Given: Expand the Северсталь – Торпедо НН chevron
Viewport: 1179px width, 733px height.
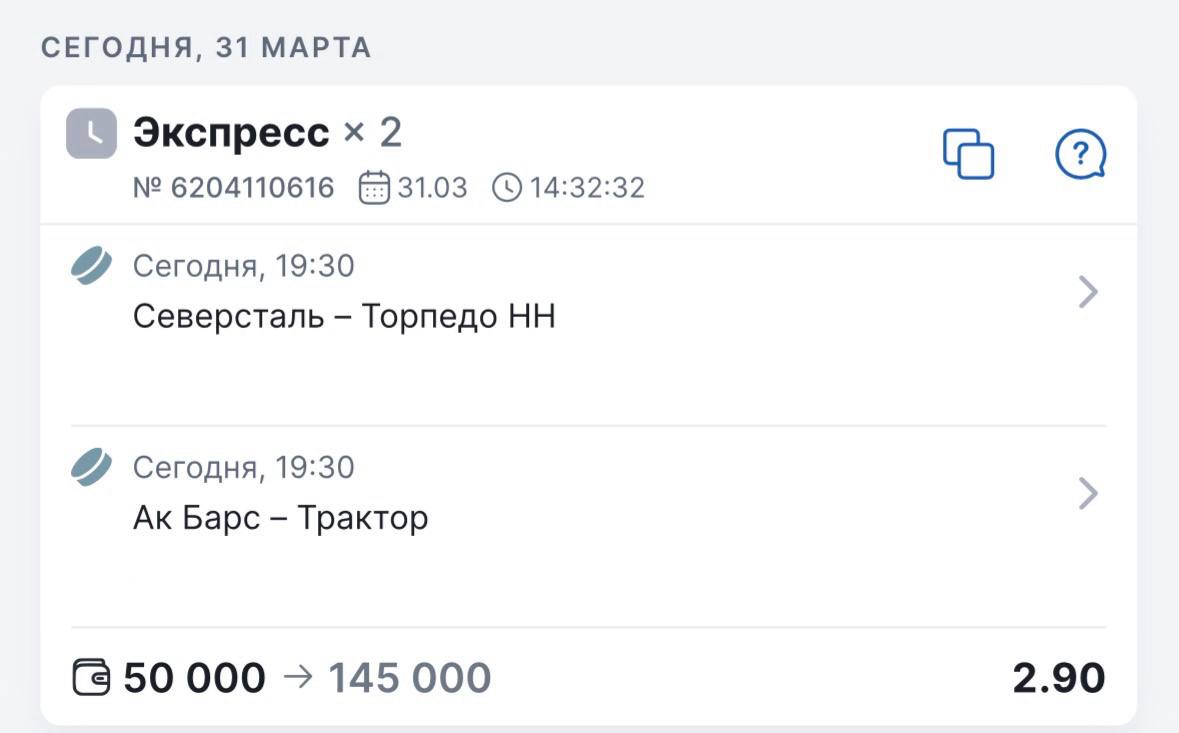Looking at the screenshot, I should click(1088, 293).
